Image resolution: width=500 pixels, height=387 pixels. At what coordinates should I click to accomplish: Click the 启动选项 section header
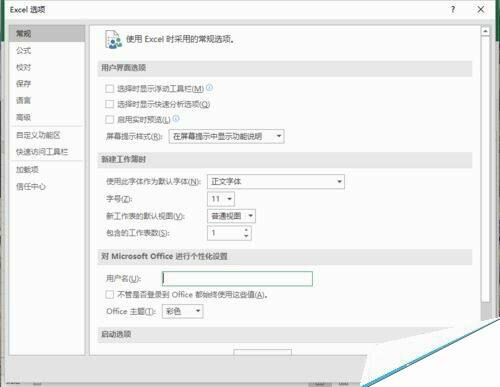click(x=116, y=334)
